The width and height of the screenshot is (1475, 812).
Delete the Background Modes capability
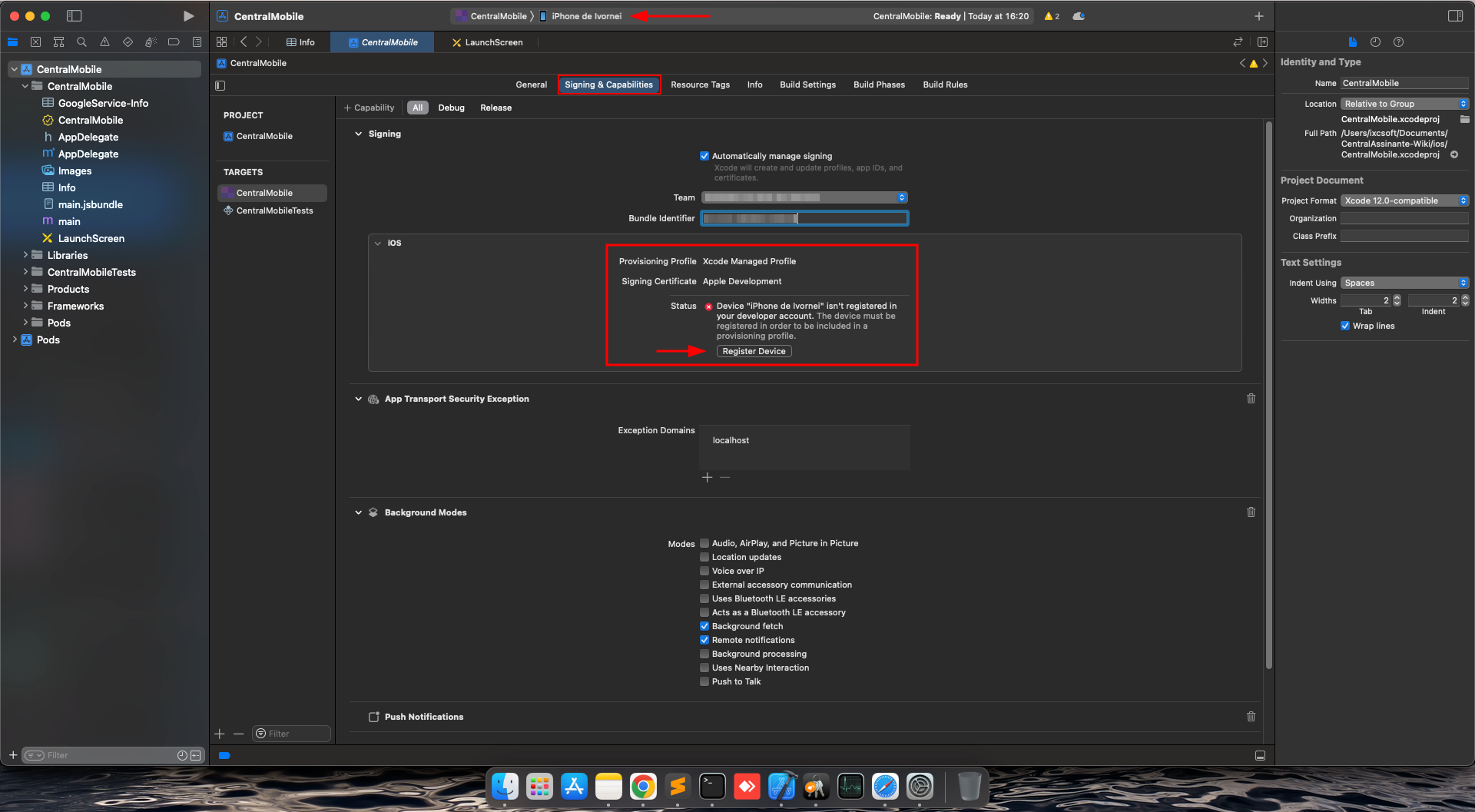(x=1251, y=512)
